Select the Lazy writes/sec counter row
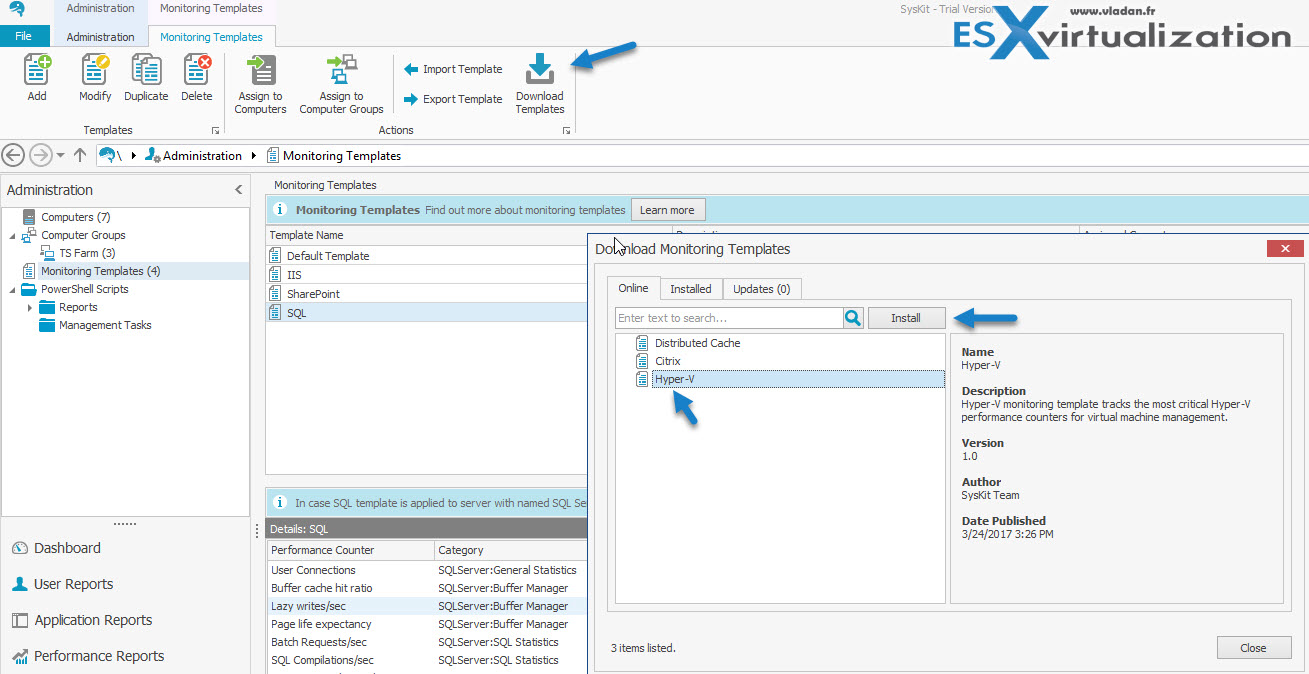 tap(427, 606)
